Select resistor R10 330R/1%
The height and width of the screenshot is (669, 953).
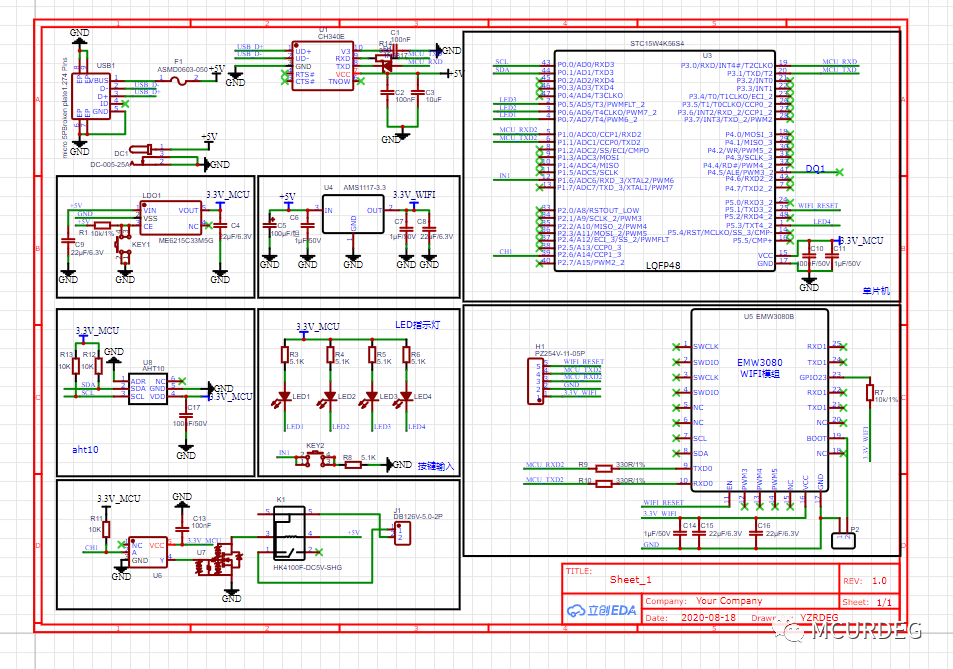[x=604, y=484]
